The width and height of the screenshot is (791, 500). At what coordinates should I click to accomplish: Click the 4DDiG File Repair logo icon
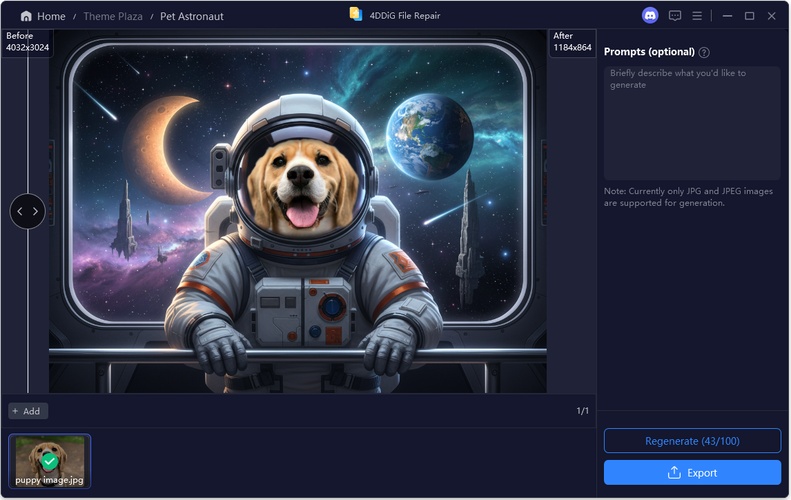tap(356, 15)
